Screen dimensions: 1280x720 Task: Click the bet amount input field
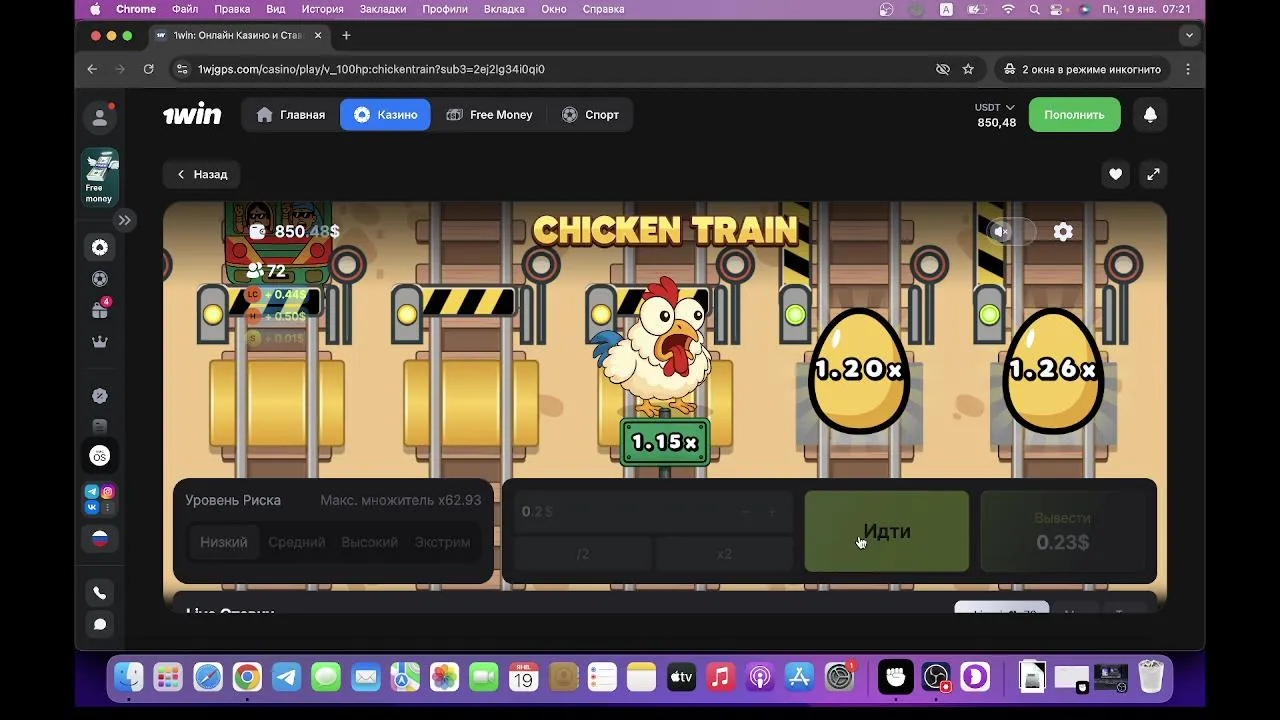tap(652, 512)
